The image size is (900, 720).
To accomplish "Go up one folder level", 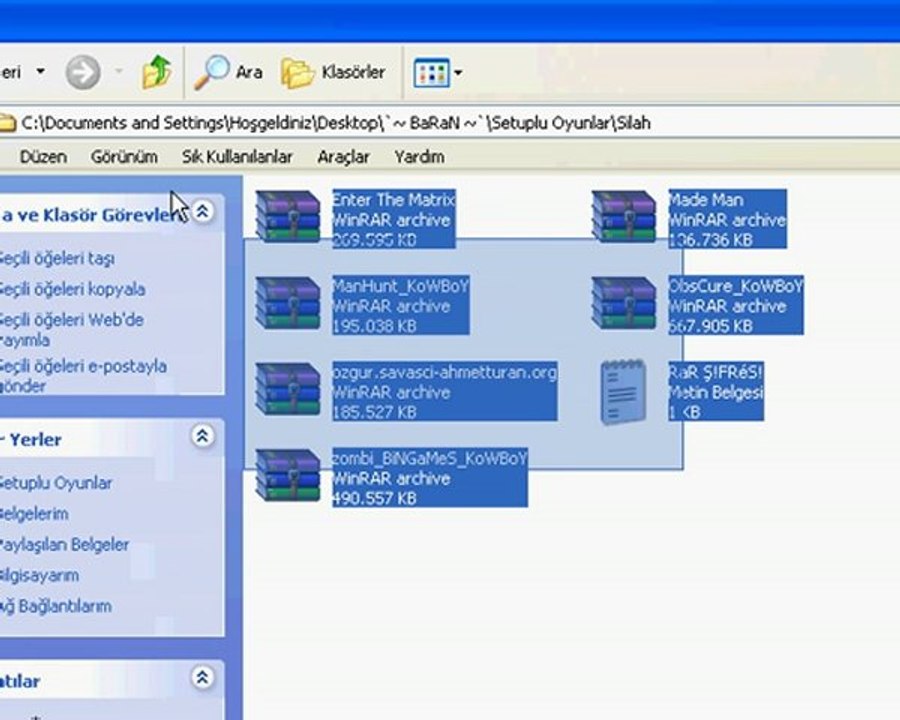I will coord(156,72).
